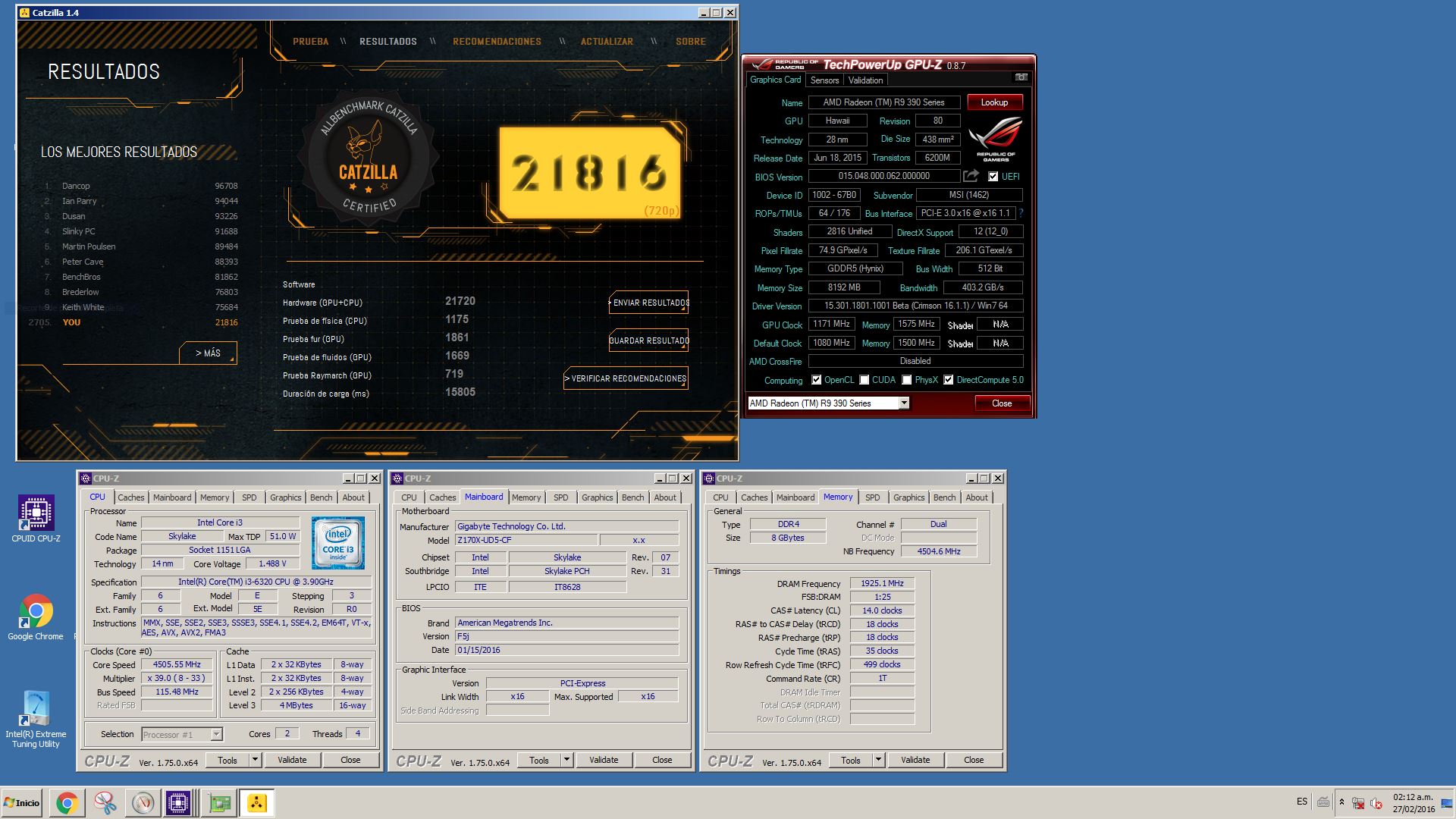Image resolution: width=1456 pixels, height=819 pixels.
Task: Click the ES language indicator
Action: click(1302, 802)
